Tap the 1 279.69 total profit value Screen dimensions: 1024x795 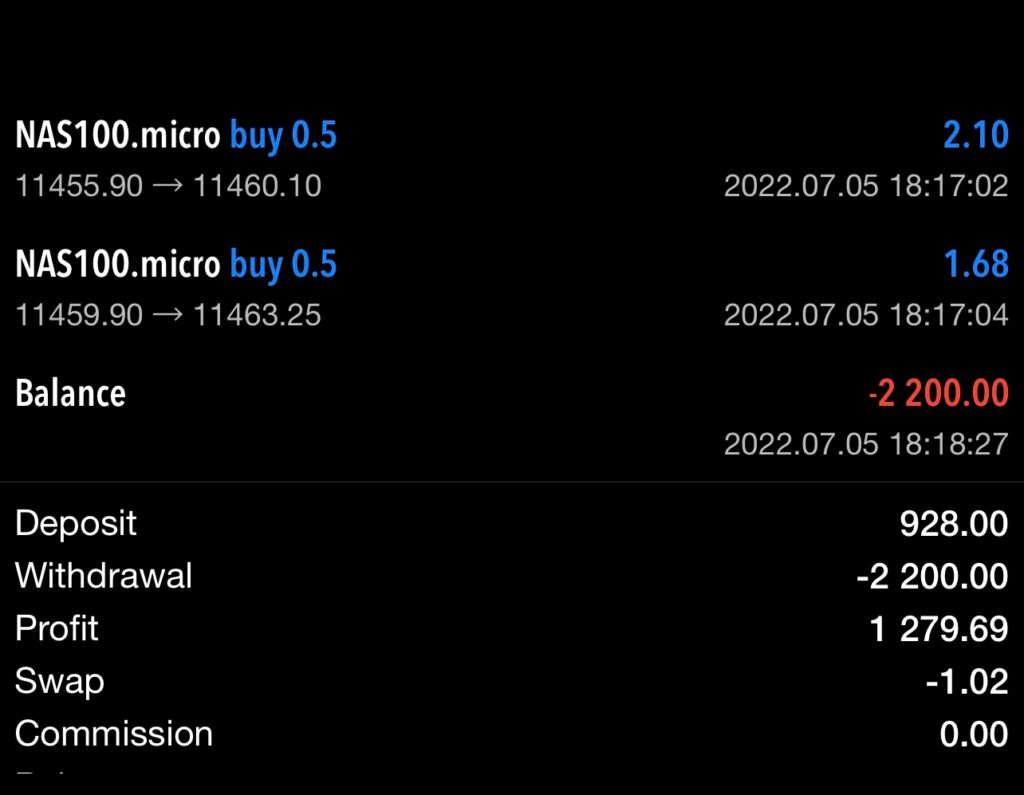click(x=939, y=629)
